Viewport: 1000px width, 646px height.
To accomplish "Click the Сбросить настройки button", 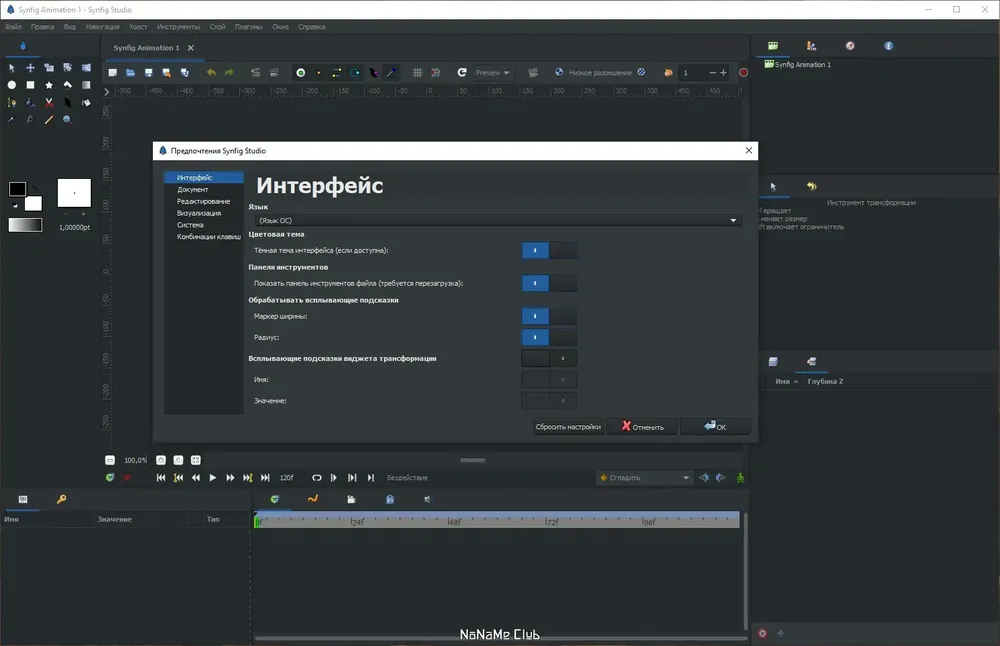I will 568,427.
